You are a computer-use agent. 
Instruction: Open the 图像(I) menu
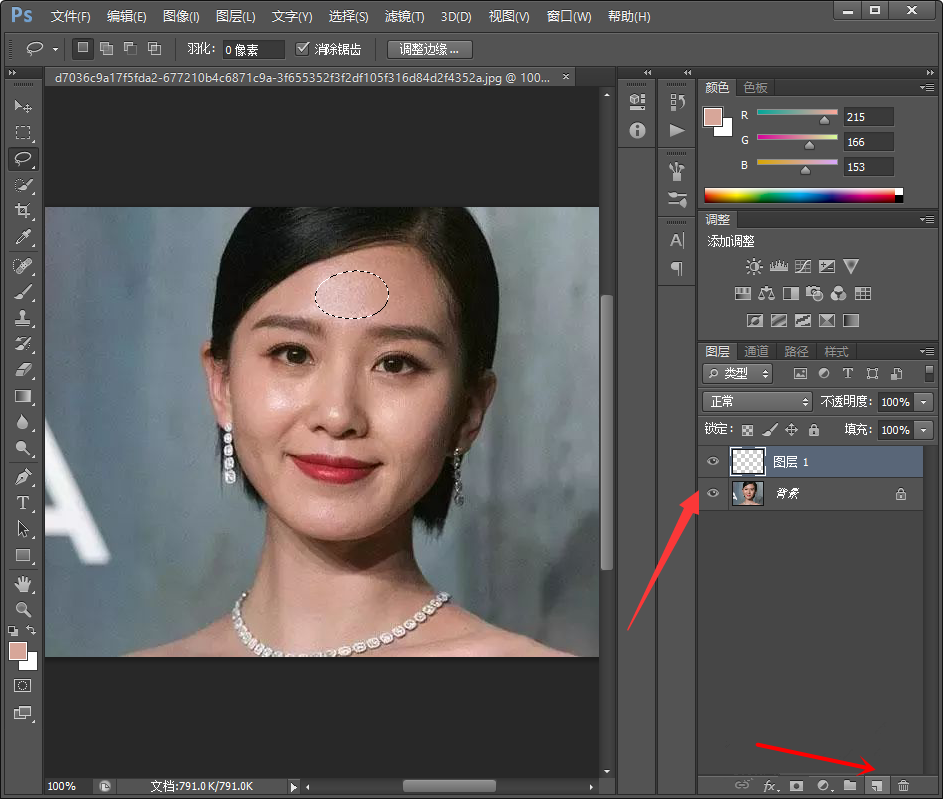click(181, 17)
